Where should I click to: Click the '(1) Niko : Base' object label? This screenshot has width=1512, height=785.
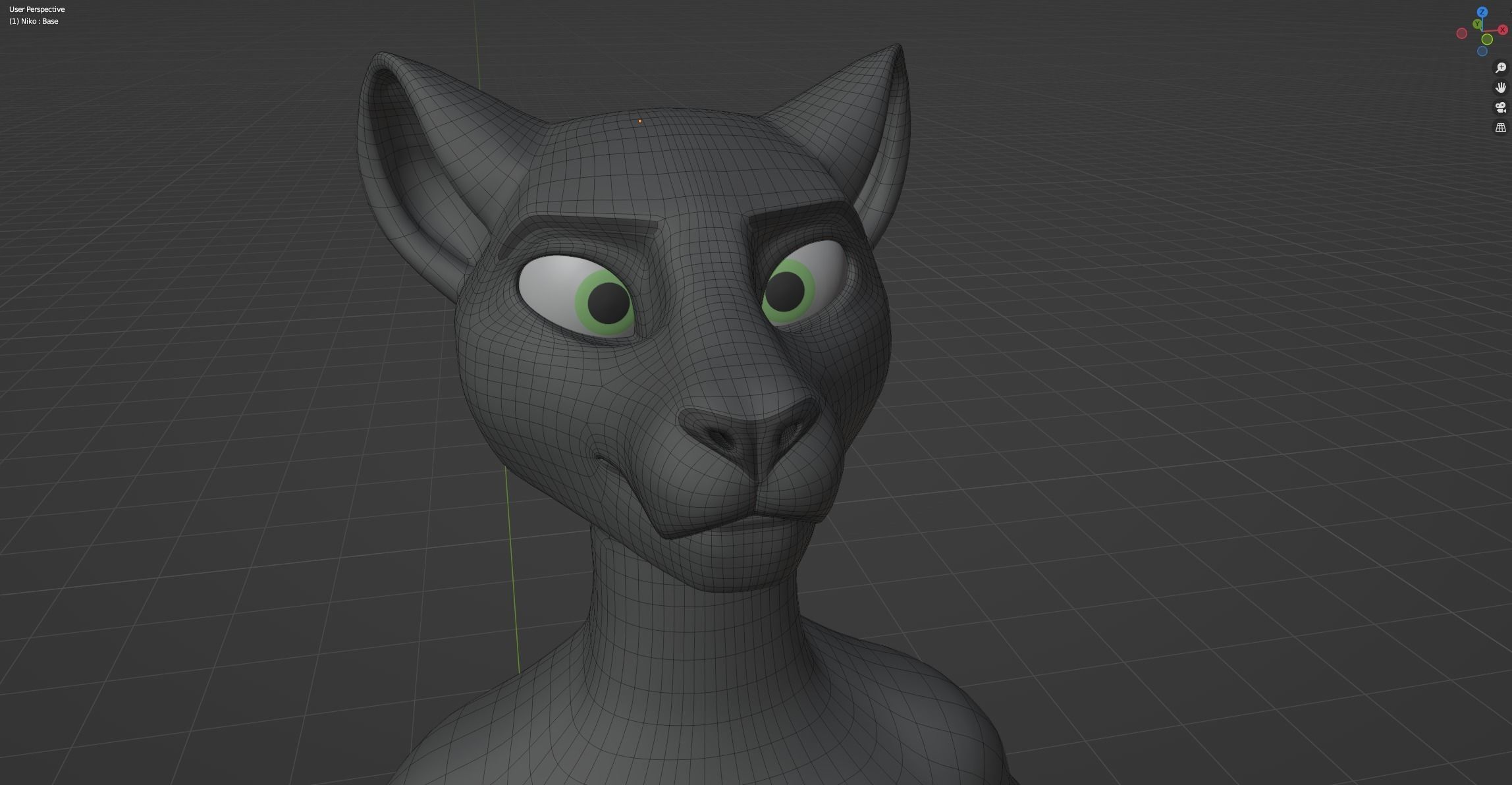coord(34,21)
